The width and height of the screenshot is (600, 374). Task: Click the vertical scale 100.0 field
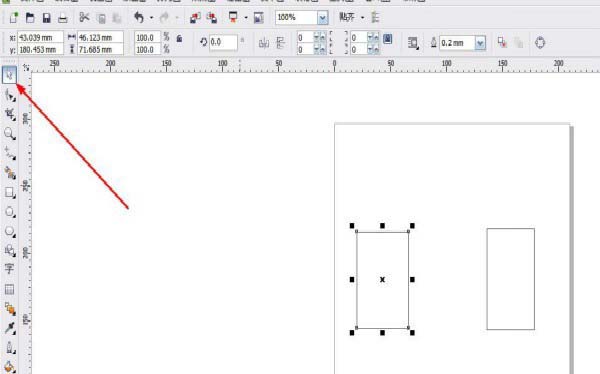(x=147, y=49)
